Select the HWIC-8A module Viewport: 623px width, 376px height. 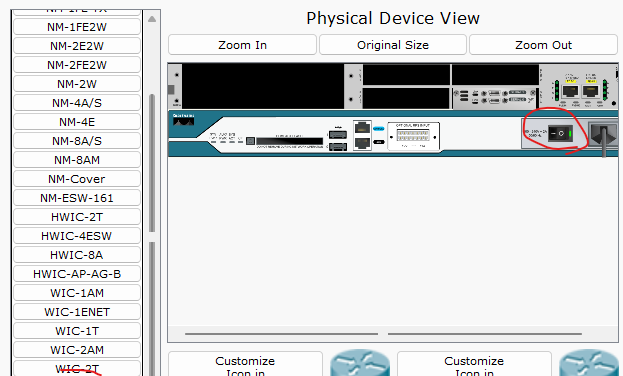(77, 255)
